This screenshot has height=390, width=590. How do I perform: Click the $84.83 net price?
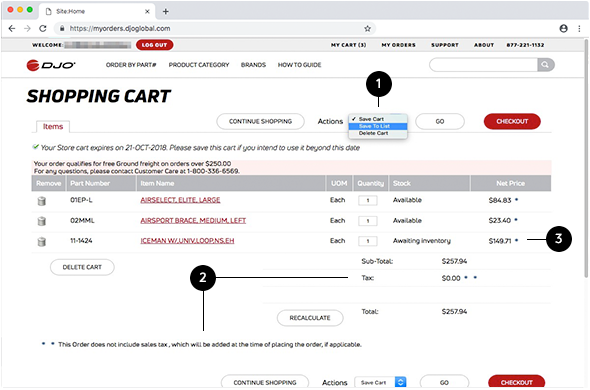click(x=500, y=200)
